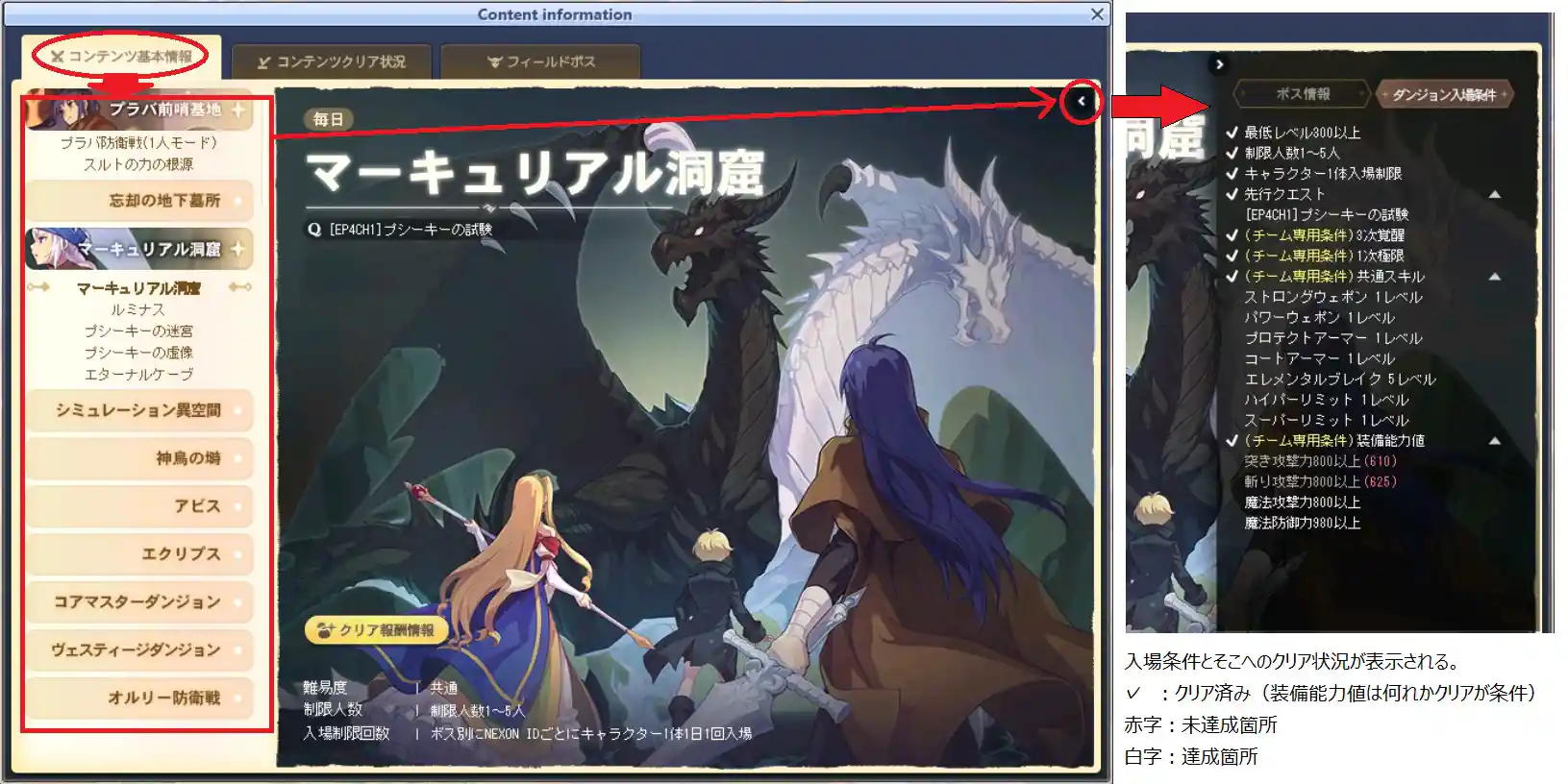Click the マーキュリアル洞窟 dungeon title

click(535, 173)
